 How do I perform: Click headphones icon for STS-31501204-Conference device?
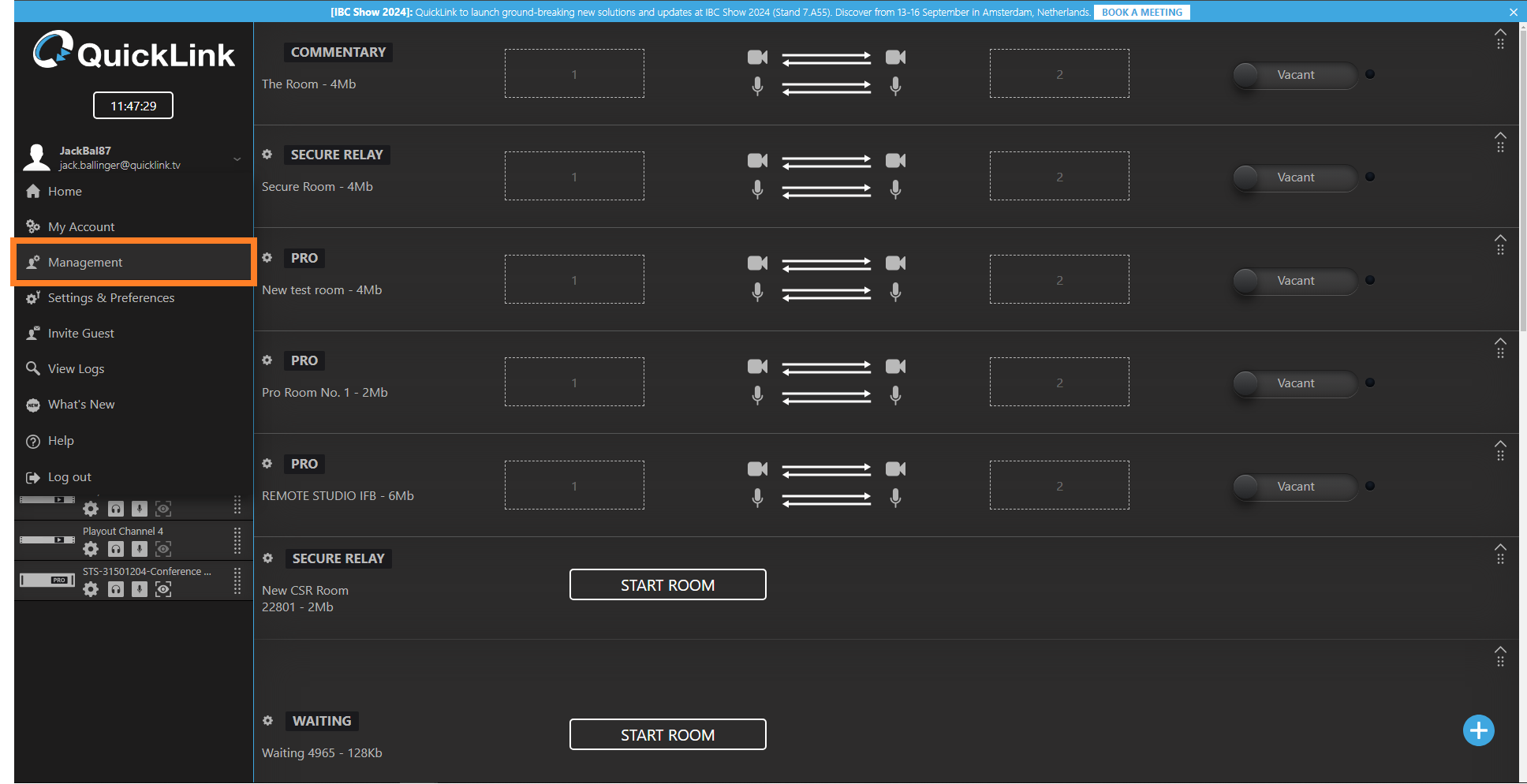point(116,589)
